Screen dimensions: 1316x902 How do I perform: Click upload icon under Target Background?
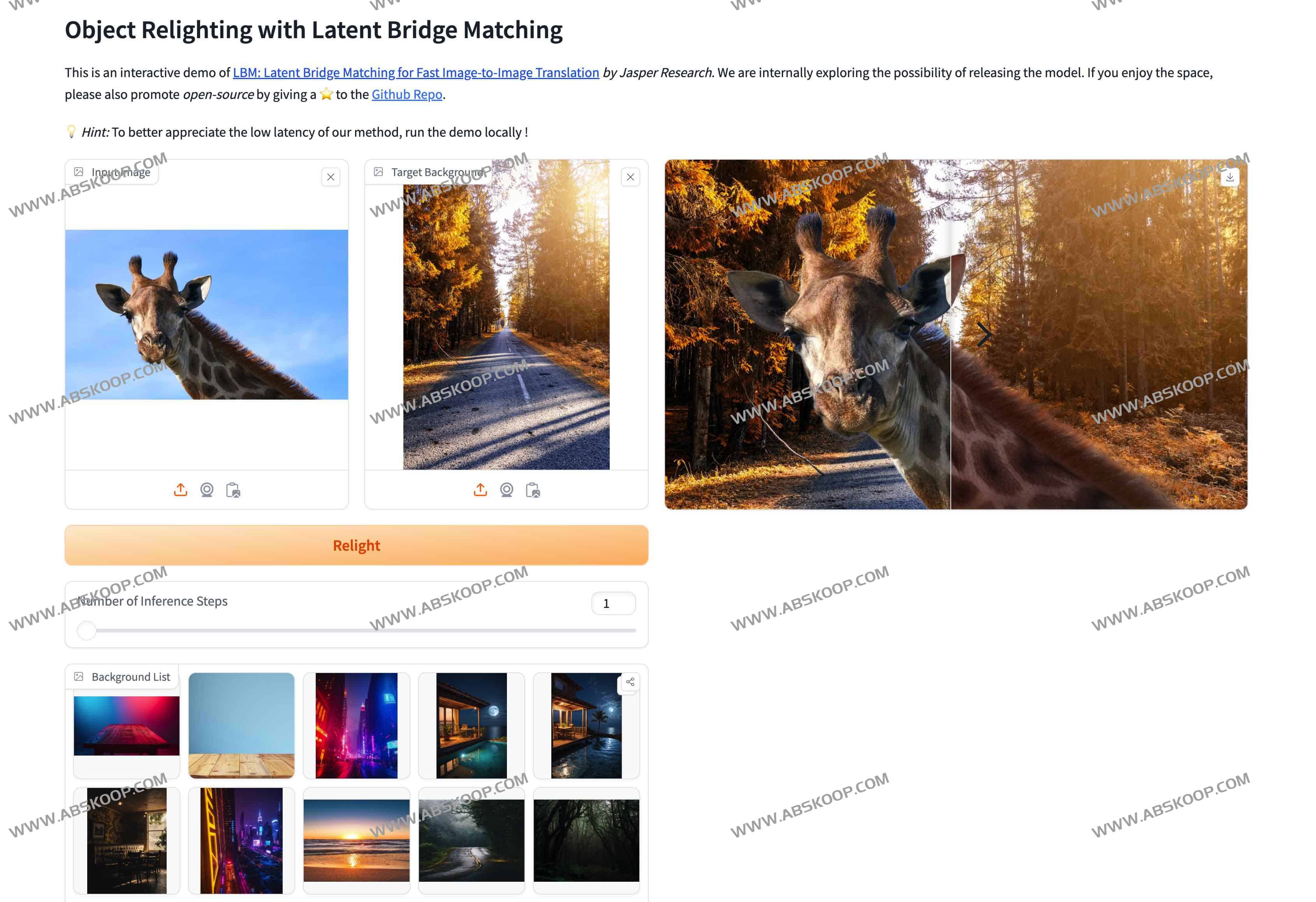click(x=480, y=490)
